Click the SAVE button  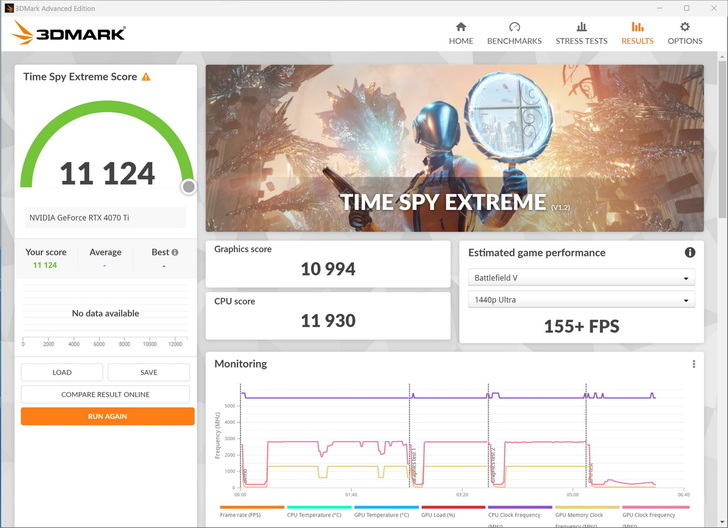click(x=149, y=372)
